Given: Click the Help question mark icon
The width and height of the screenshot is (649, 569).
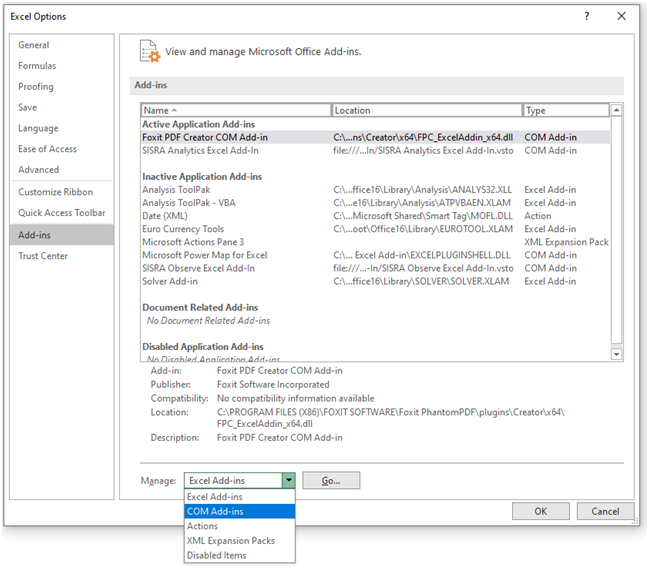Looking at the screenshot, I should [586, 16].
